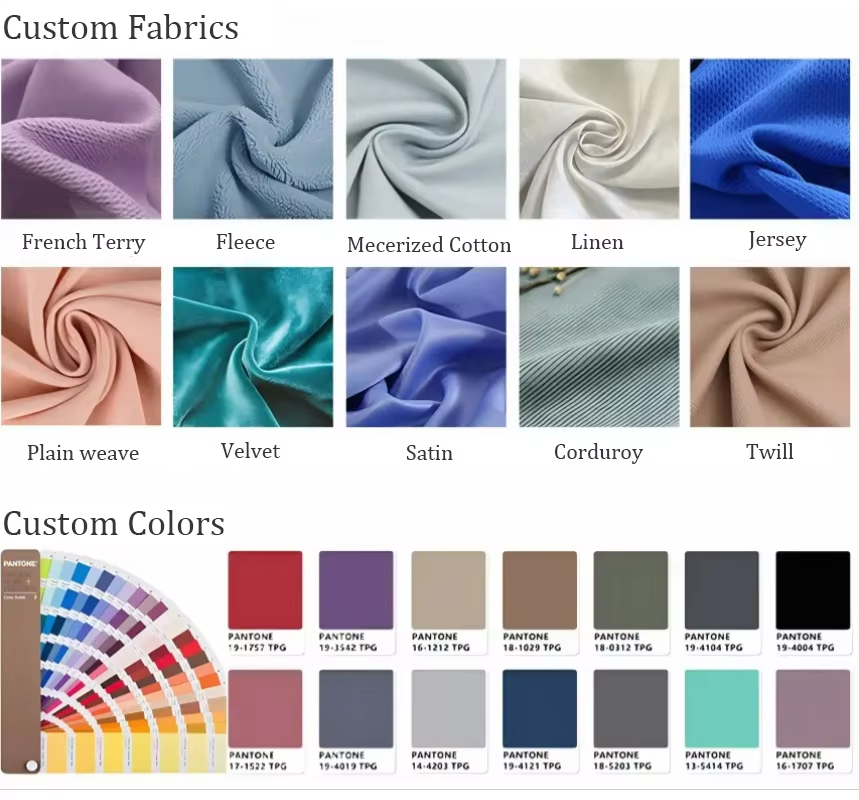
Task: Pick beige Pantone 16-1212 TPG swatch
Action: click(x=449, y=602)
